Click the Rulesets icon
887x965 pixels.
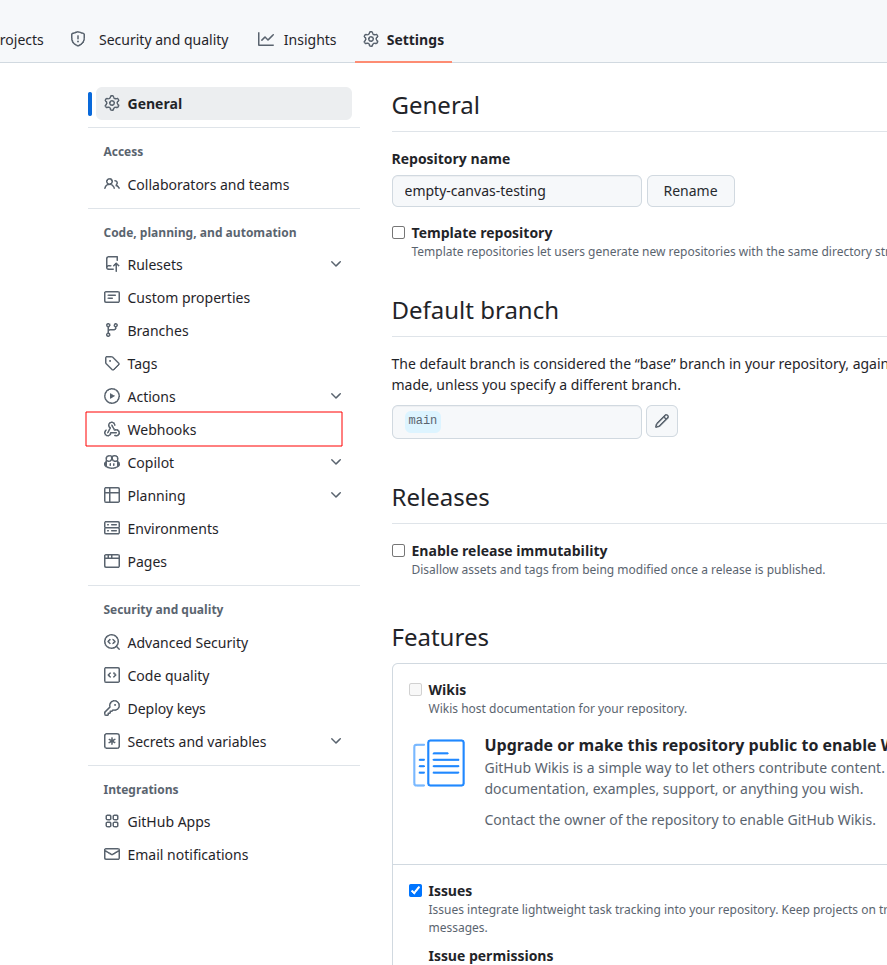click(x=111, y=265)
